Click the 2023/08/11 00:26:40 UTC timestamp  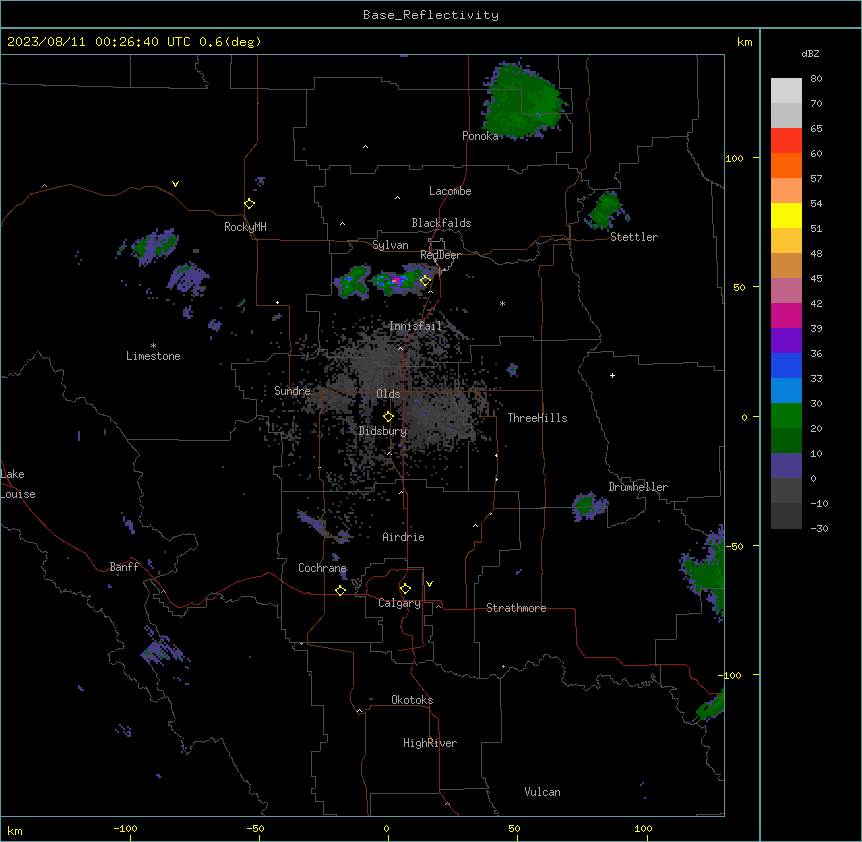point(99,42)
